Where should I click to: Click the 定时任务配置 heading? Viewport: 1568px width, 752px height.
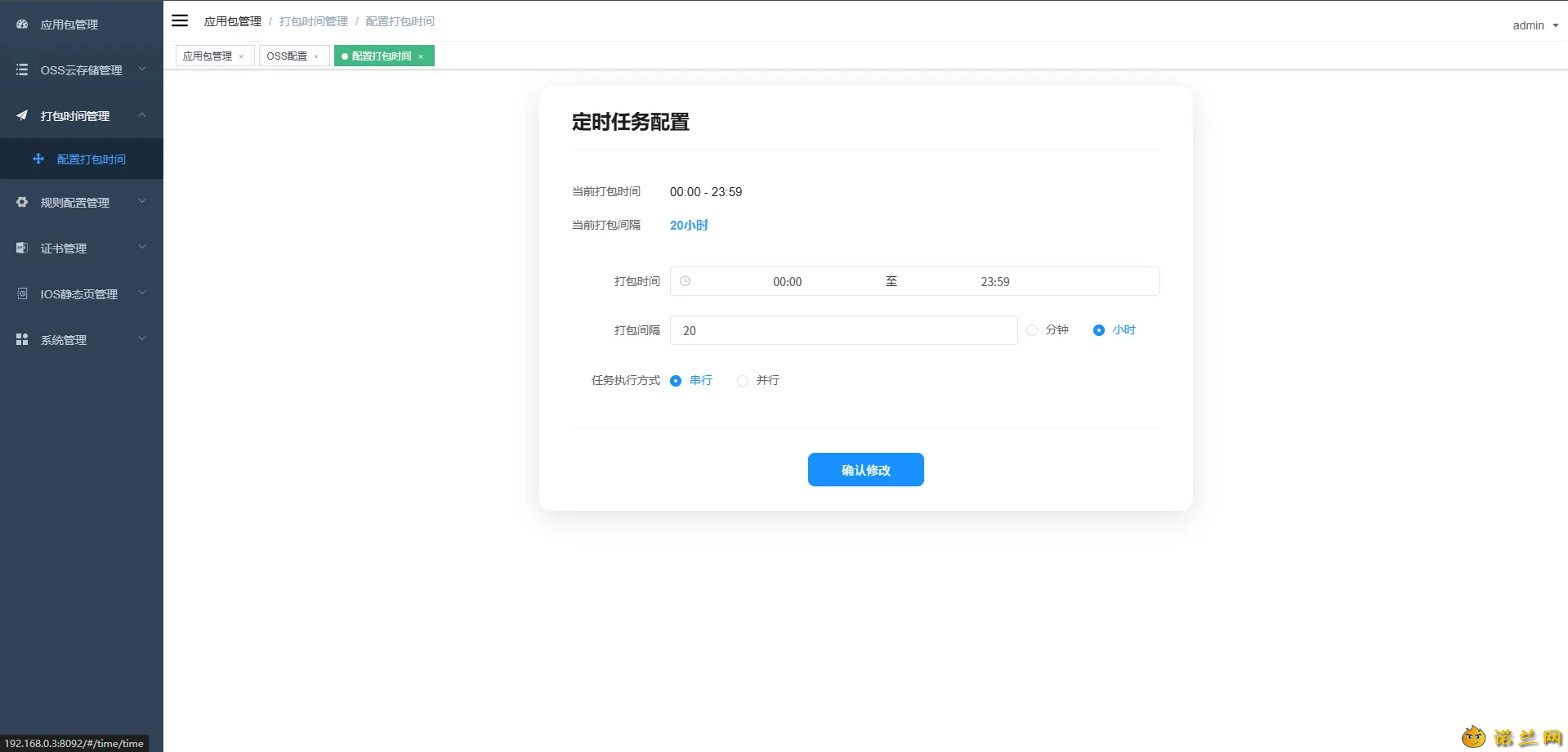631,122
